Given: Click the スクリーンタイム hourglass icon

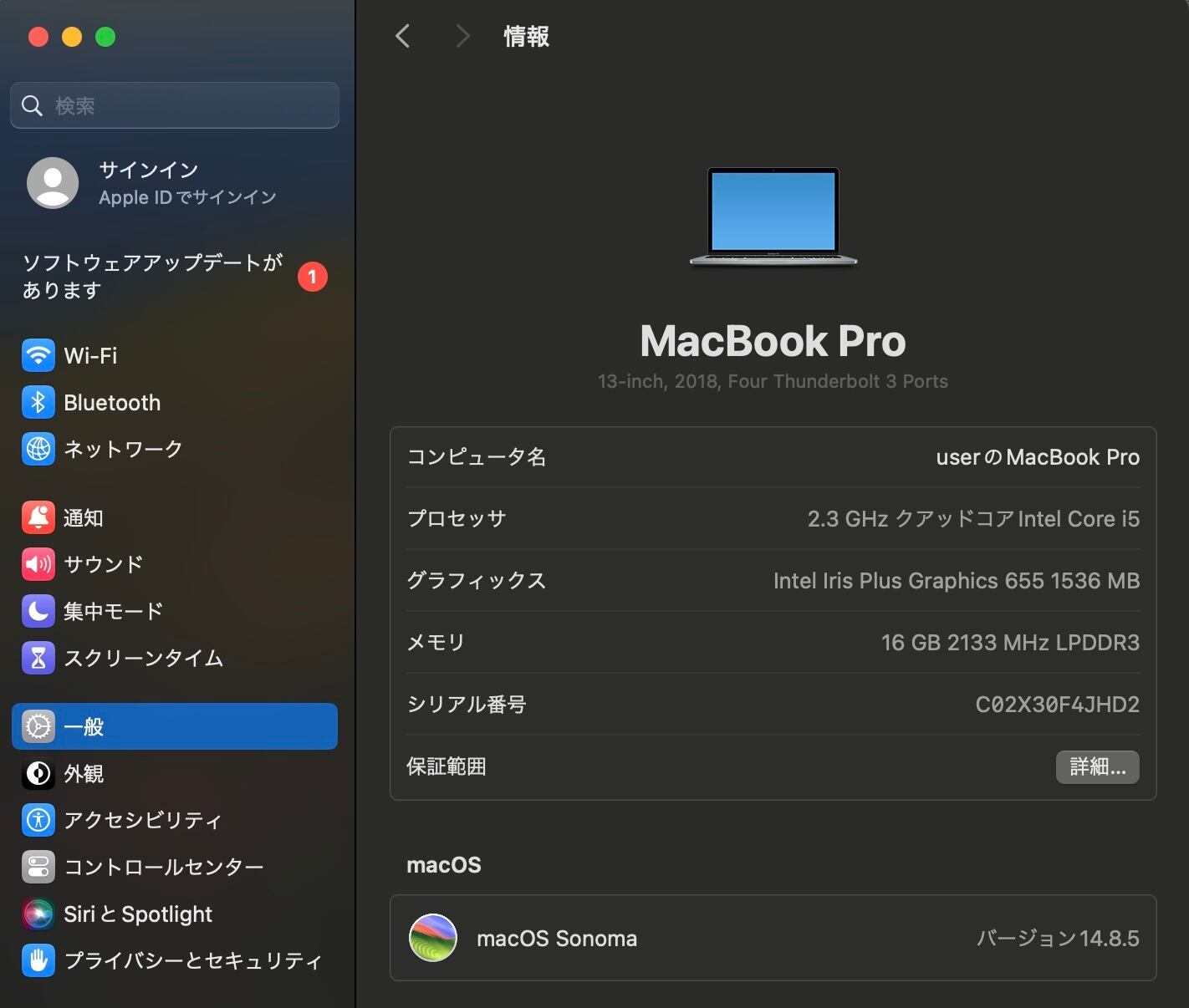Looking at the screenshot, I should pyautogui.click(x=38, y=658).
